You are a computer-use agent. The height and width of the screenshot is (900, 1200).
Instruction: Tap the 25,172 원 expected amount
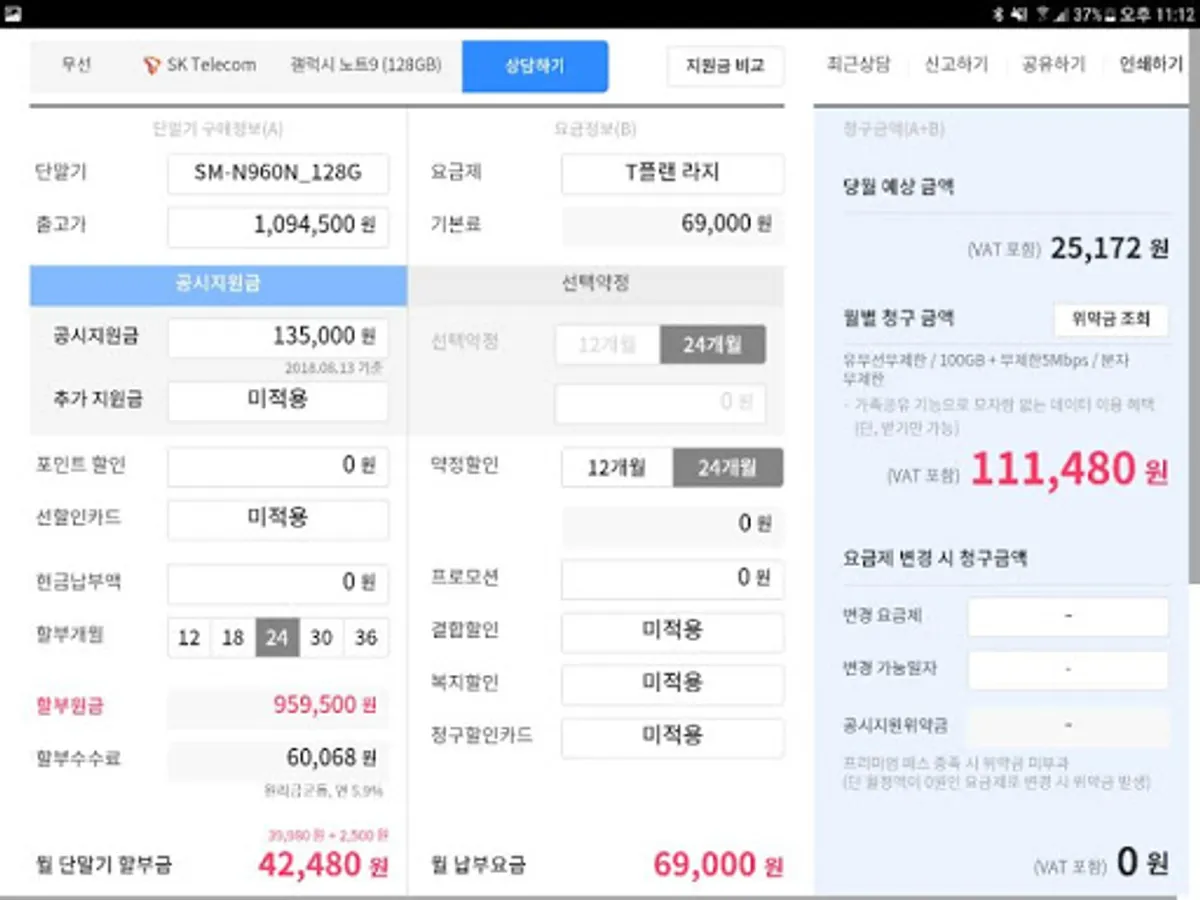pyautogui.click(x=1109, y=249)
